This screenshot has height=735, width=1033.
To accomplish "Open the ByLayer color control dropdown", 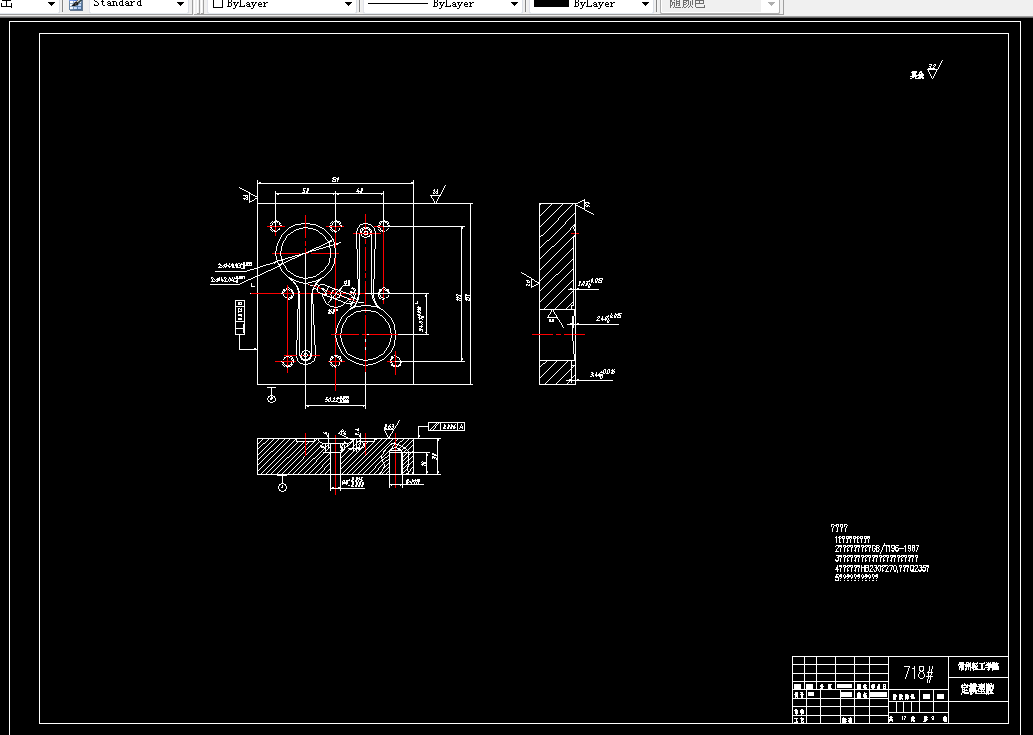I will click(x=282, y=4).
